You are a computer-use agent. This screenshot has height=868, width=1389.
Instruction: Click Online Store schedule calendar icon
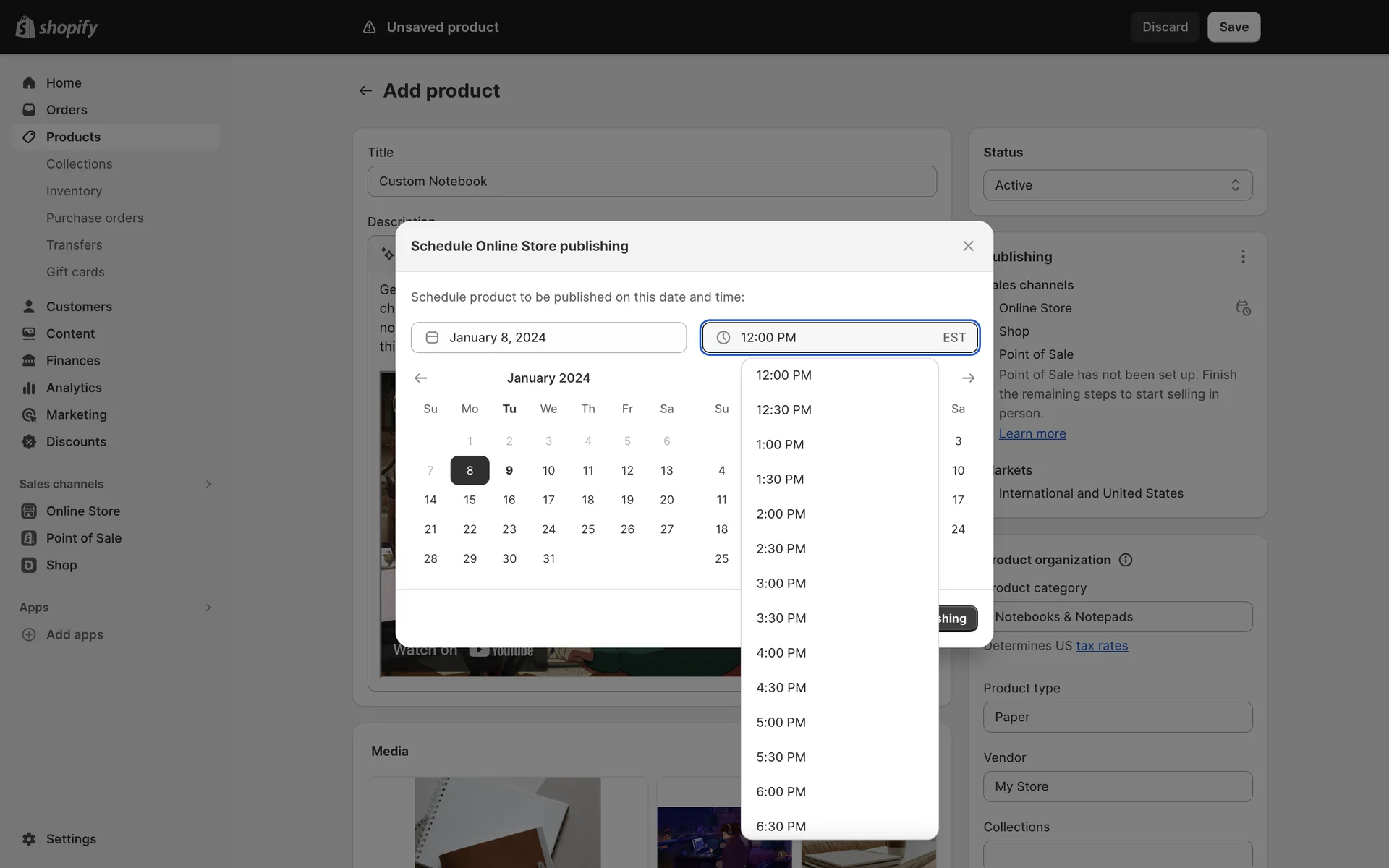click(x=1243, y=308)
